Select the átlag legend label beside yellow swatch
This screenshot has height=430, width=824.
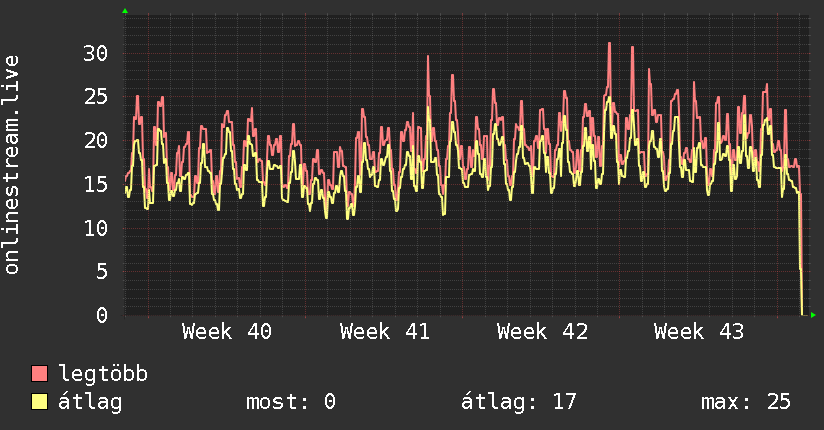click(90, 402)
